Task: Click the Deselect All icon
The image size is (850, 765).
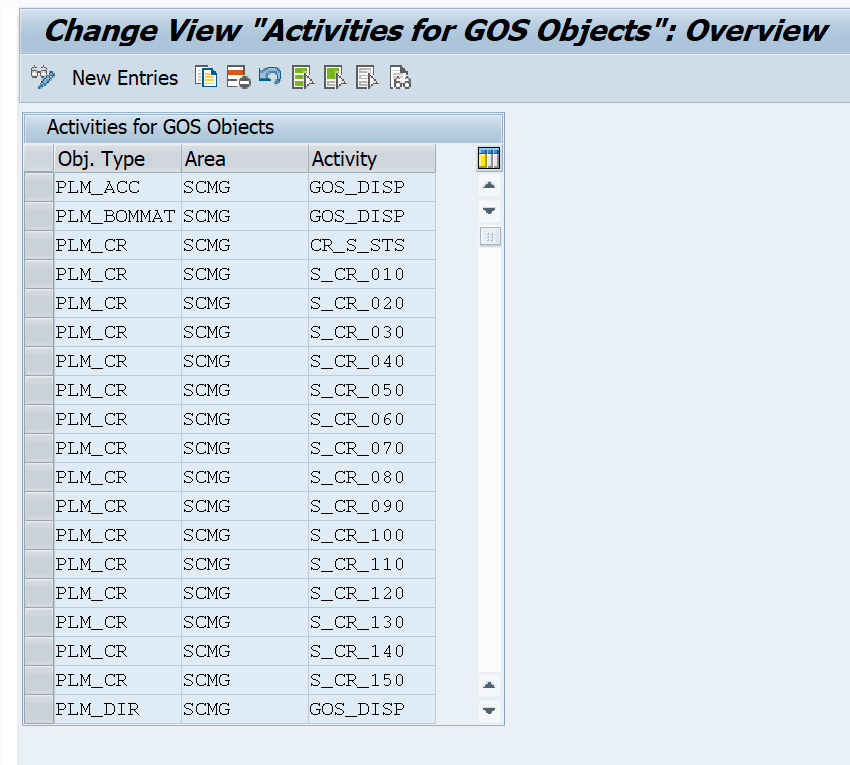Action: pyautogui.click(x=367, y=77)
